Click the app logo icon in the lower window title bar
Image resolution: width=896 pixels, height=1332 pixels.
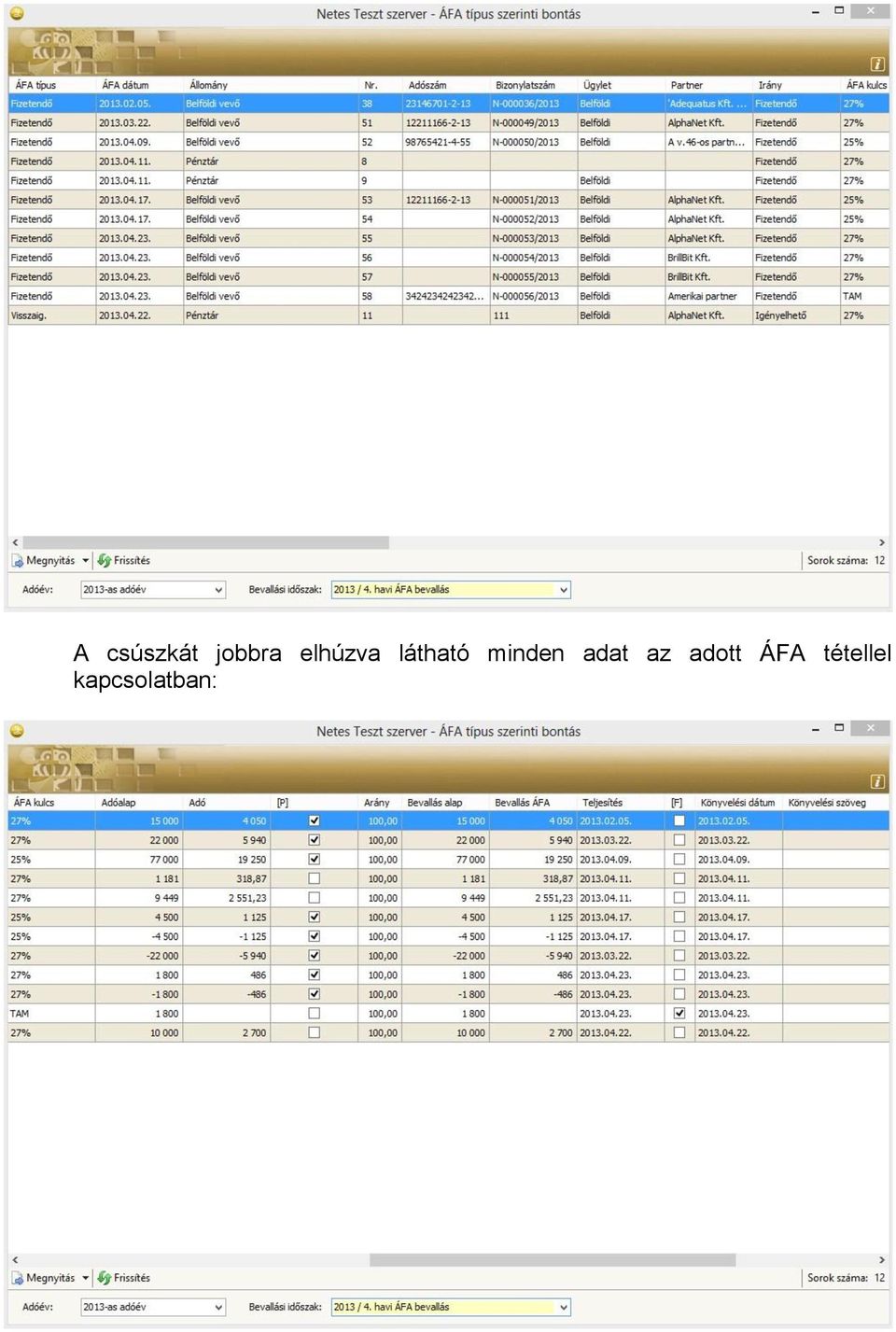[17, 731]
